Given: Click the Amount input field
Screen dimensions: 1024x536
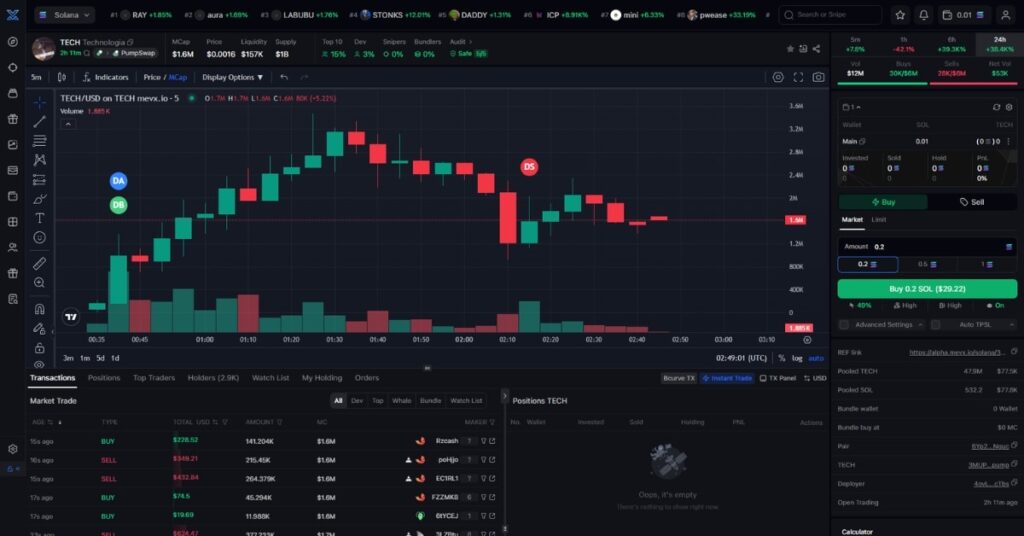Looking at the screenshot, I should (927, 247).
